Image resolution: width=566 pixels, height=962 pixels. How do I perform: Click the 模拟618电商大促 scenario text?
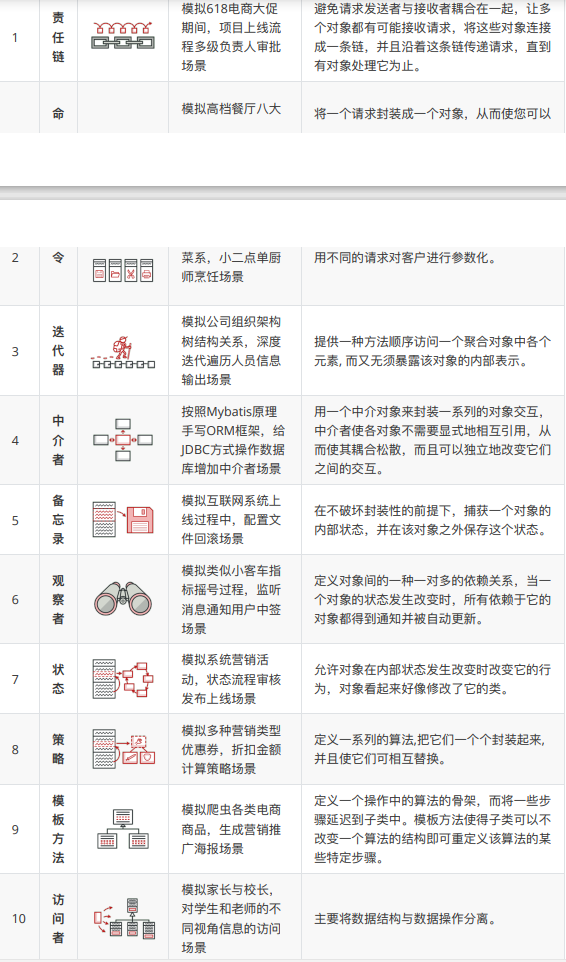232,37
